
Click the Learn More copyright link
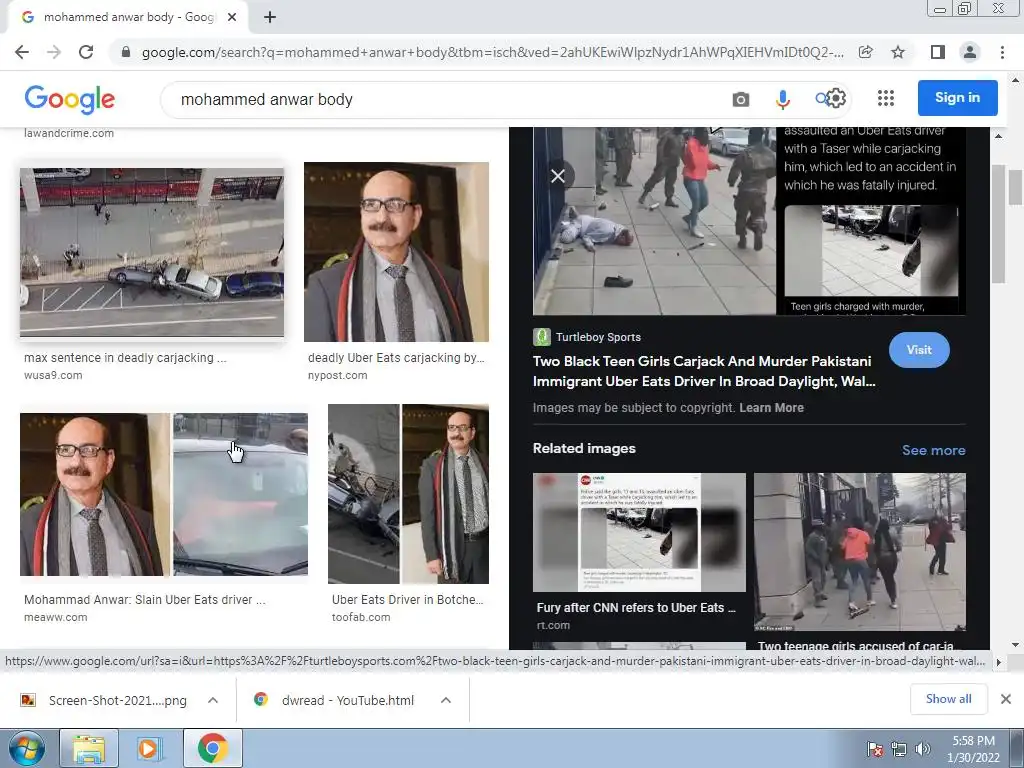pyautogui.click(x=771, y=408)
